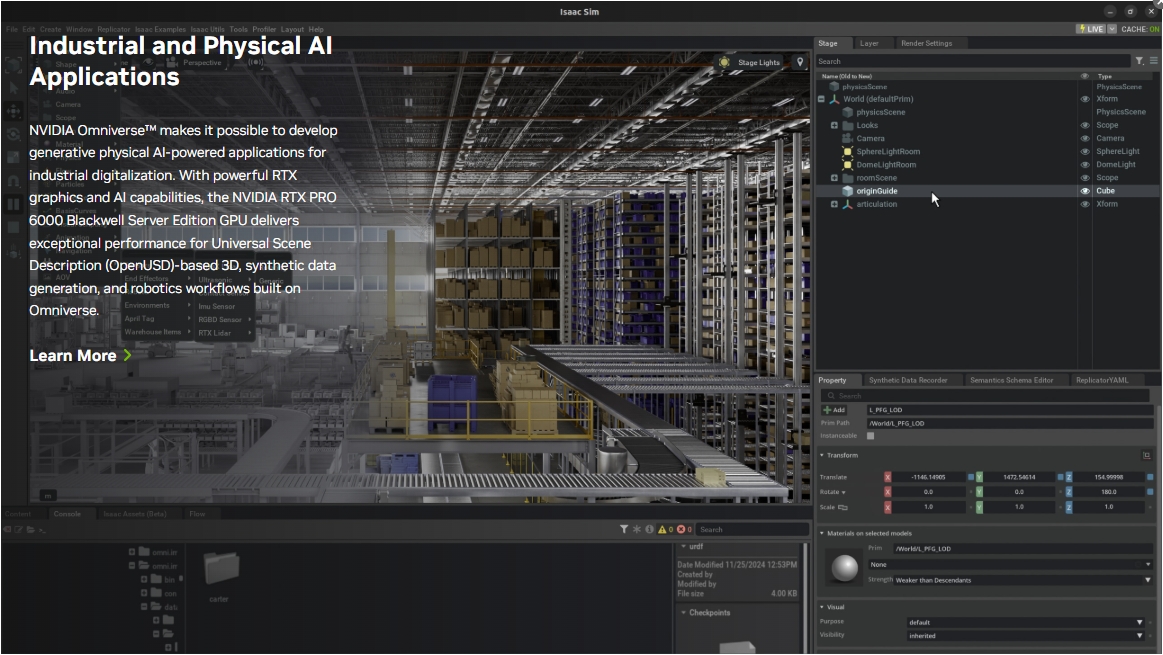Open the Stage panel filter icon
The height and width of the screenshot is (655, 1163).
(1139, 61)
